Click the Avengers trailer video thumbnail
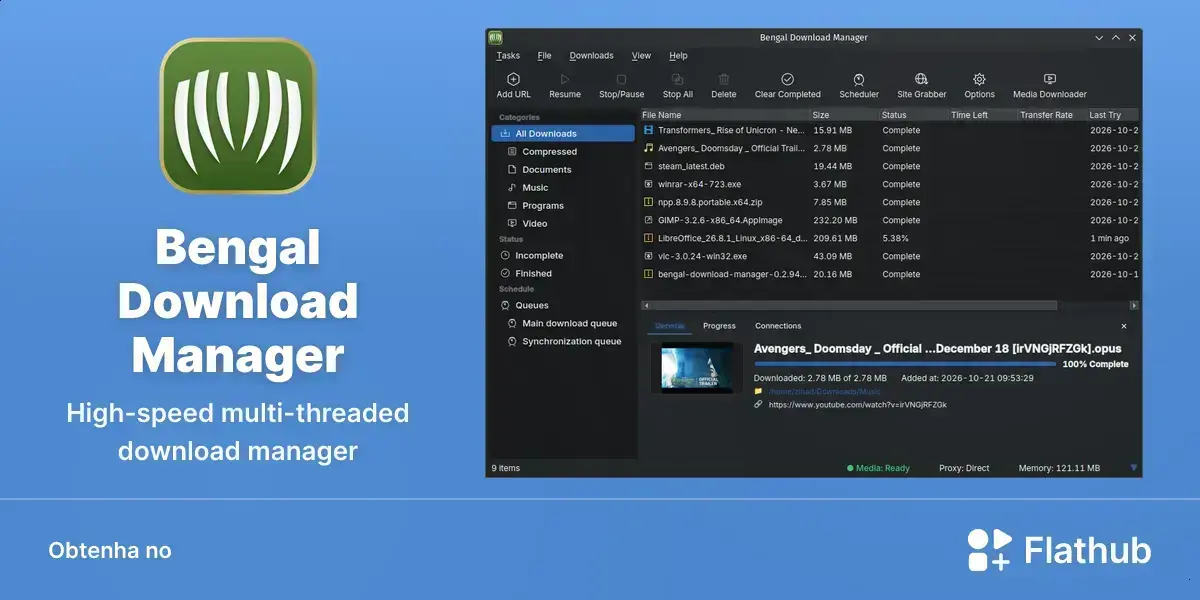Image resolution: width=1200 pixels, height=600 pixels. point(696,368)
